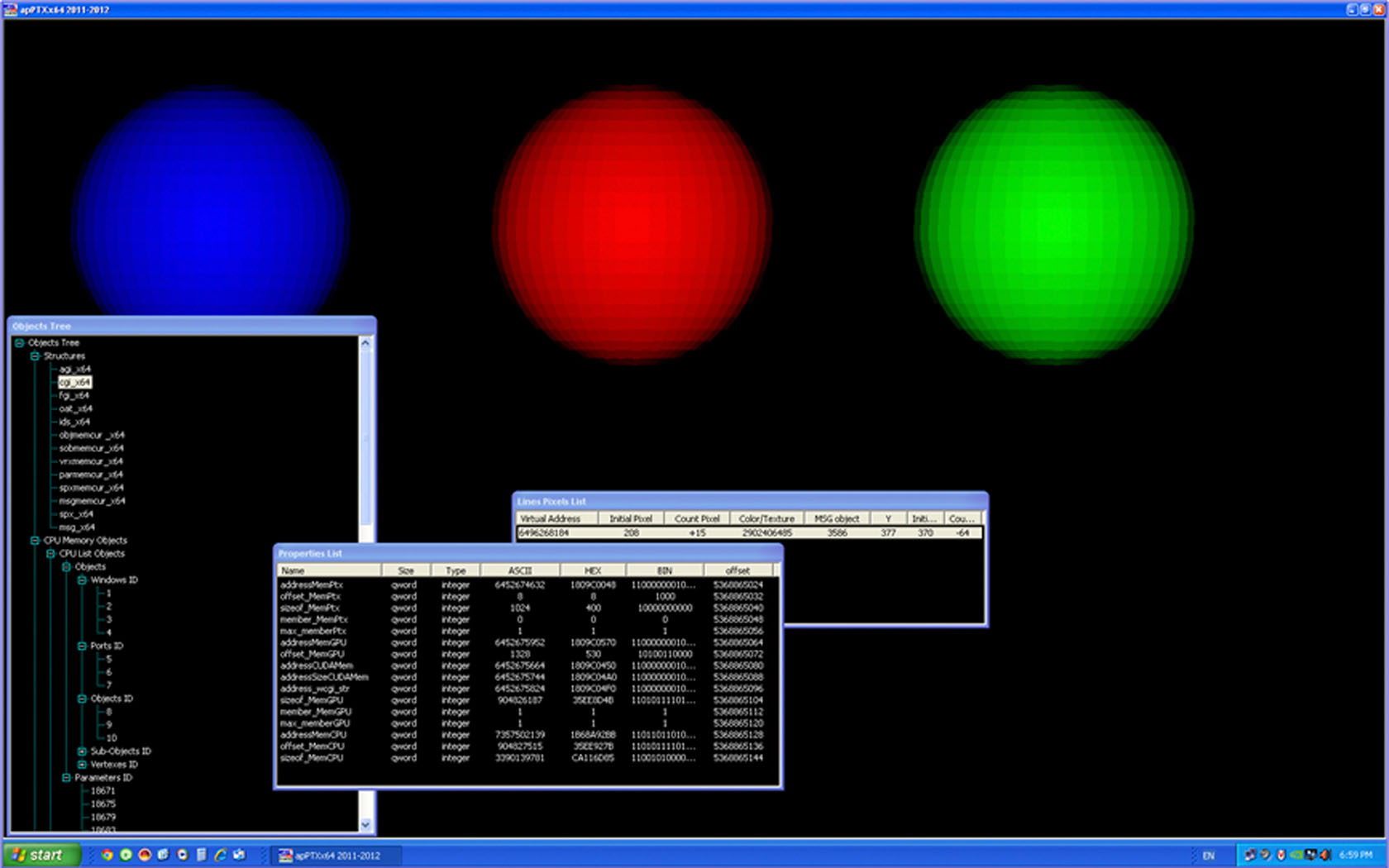Viewport: 1389px width, 868px height.
Task: Open the green media player quick launch icon
Action: tap(126, 855)
